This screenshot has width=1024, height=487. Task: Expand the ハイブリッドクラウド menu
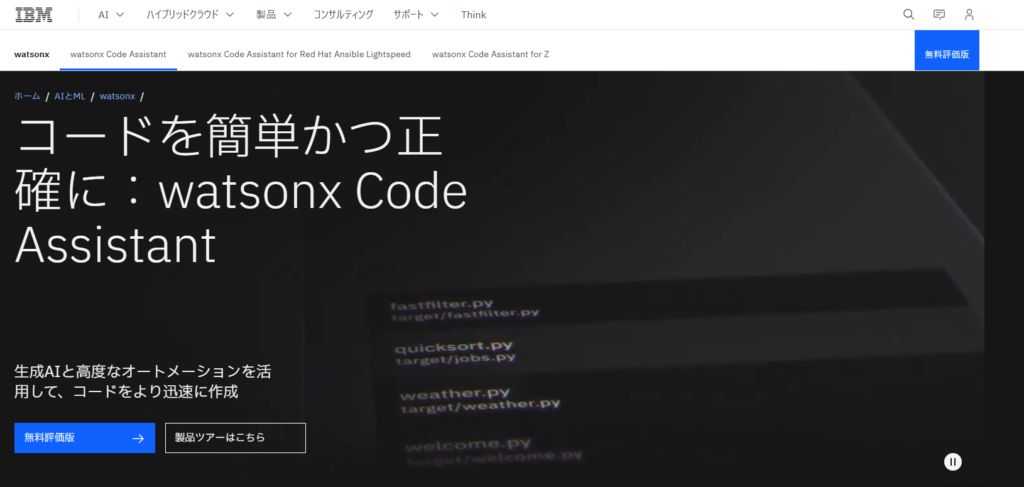(x=190, y=14)
